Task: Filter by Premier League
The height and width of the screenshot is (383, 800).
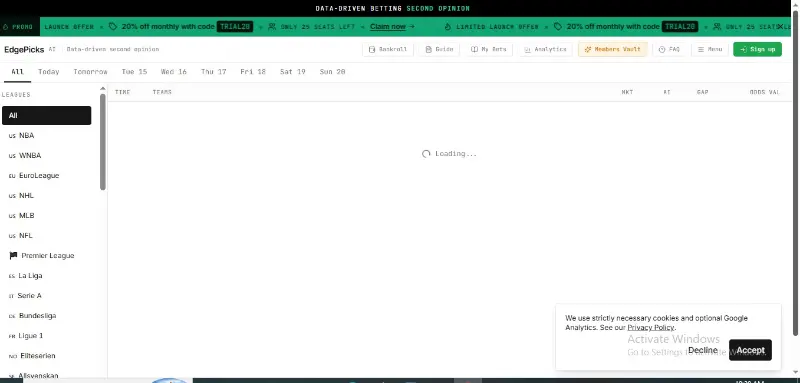Action: tap(46, 256)
